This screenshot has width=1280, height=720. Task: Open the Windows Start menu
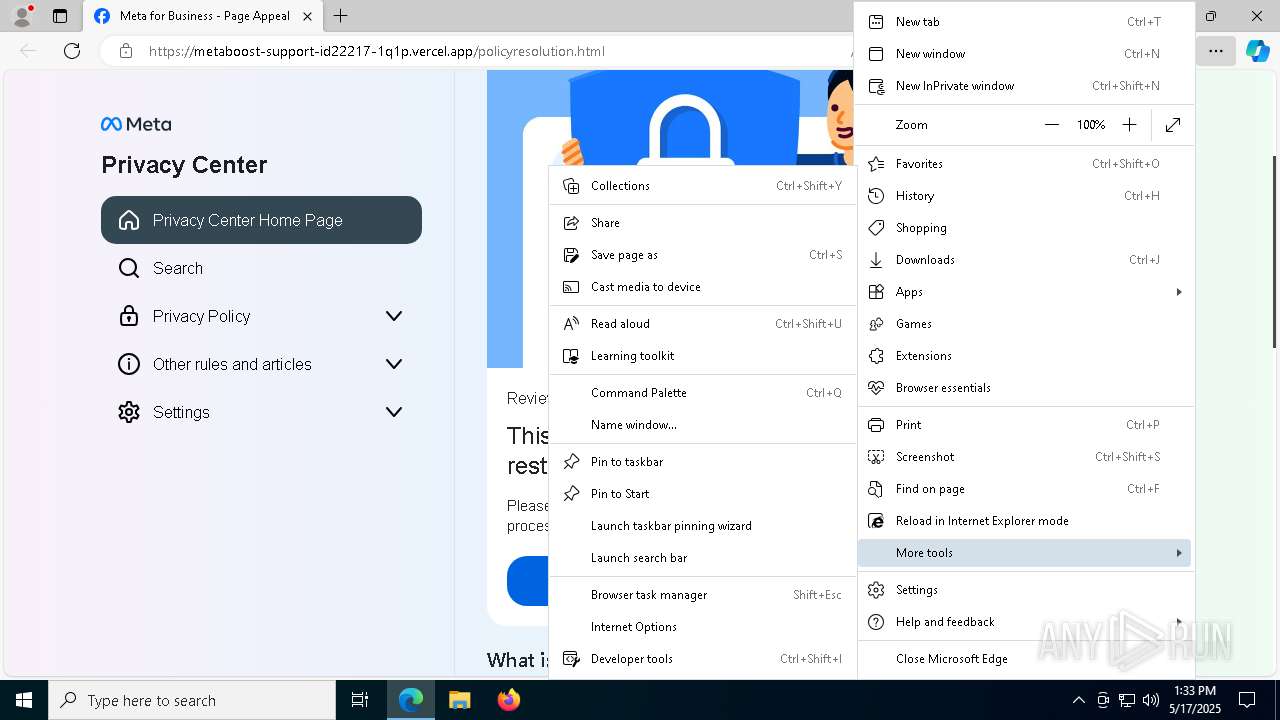(x=24, y=700)
